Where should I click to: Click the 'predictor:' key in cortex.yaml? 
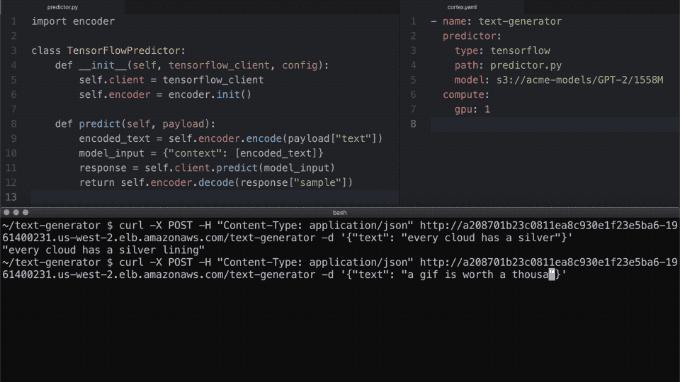point(472,36)
